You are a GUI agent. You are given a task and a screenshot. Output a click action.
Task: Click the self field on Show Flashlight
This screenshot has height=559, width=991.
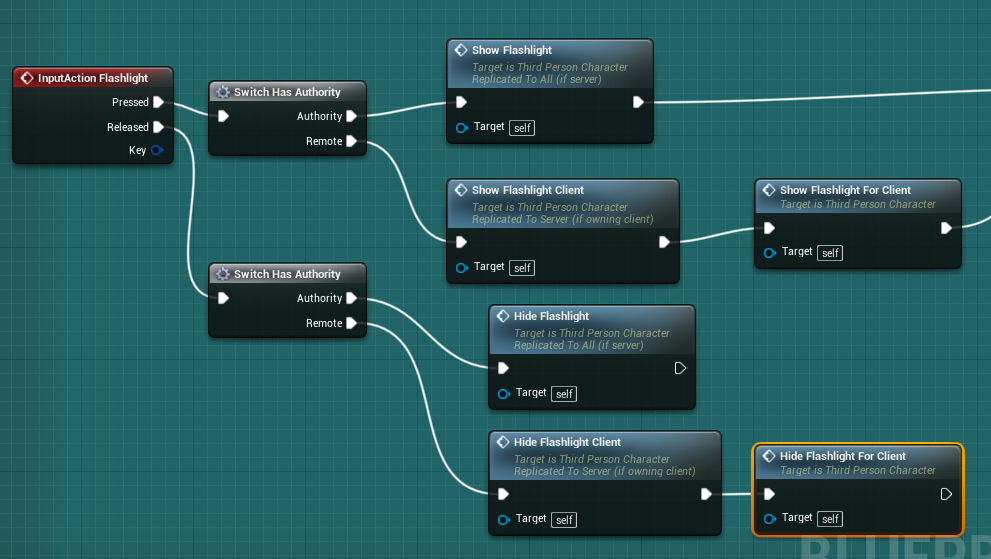[x=522, y=128]
